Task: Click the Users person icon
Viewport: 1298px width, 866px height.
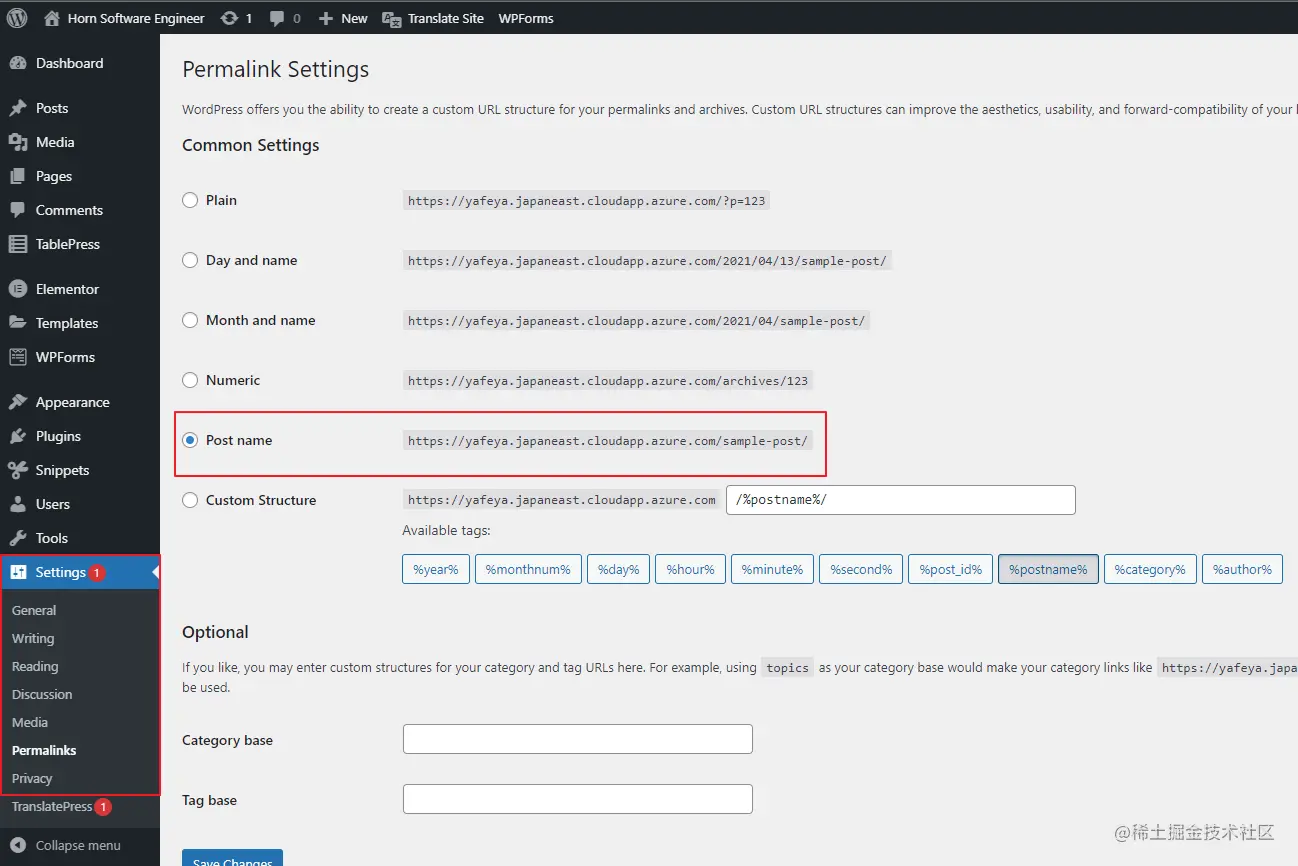Action: 18,504
